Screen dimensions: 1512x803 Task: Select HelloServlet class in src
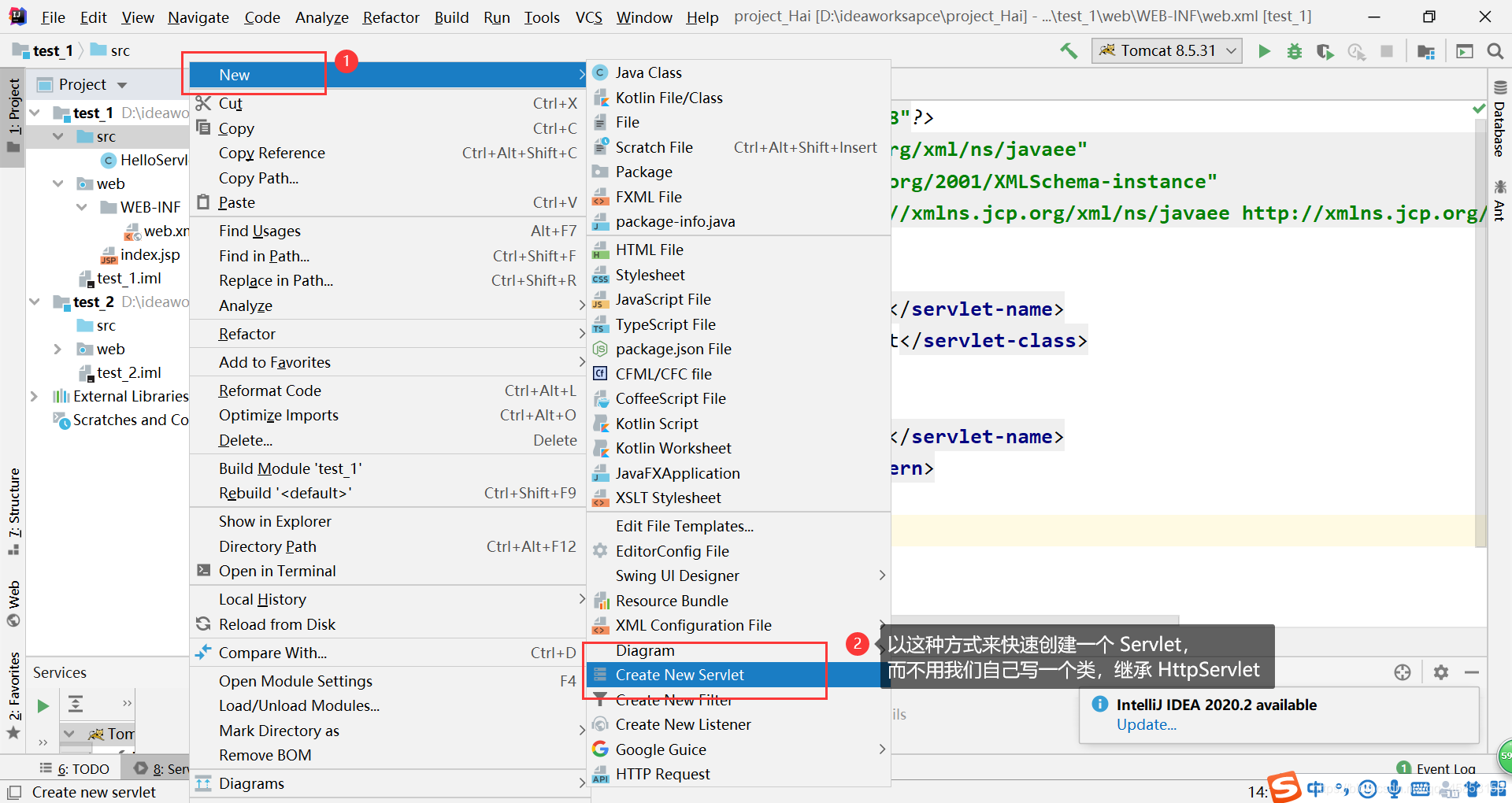pos(145,161)
